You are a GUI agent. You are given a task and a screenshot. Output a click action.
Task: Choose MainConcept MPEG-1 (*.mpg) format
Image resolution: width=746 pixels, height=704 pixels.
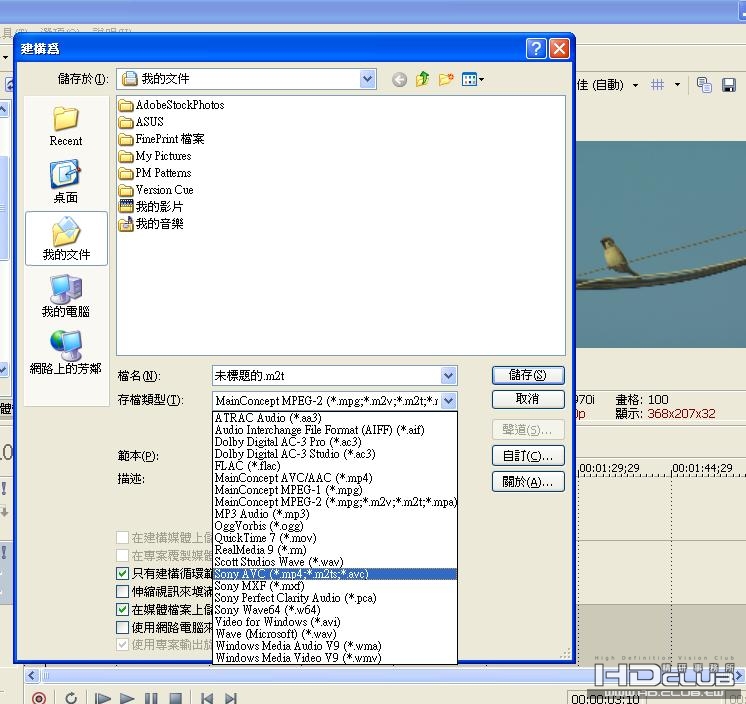335,490
